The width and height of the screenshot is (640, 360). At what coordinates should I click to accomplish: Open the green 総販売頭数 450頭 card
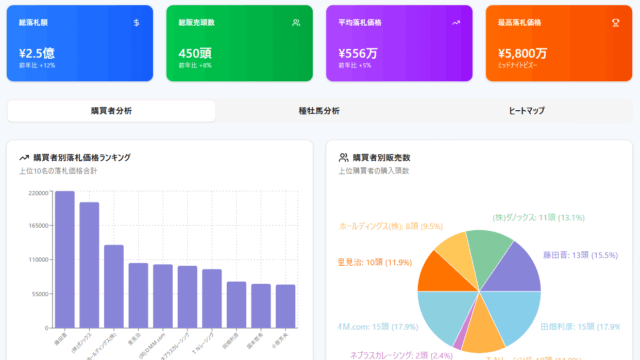coord(240,43)
